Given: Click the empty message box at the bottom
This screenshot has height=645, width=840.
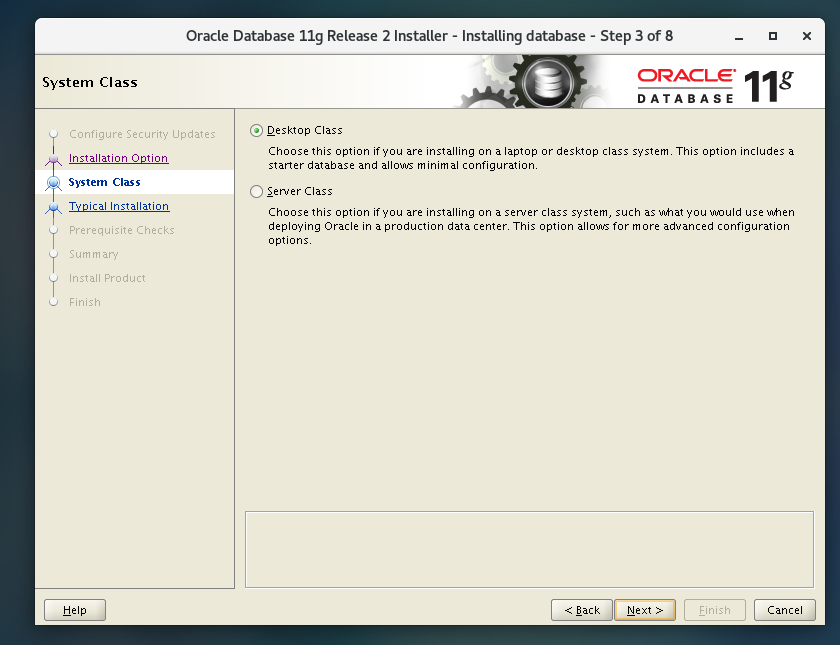Looking at the screenshot, I should [529, 550].
